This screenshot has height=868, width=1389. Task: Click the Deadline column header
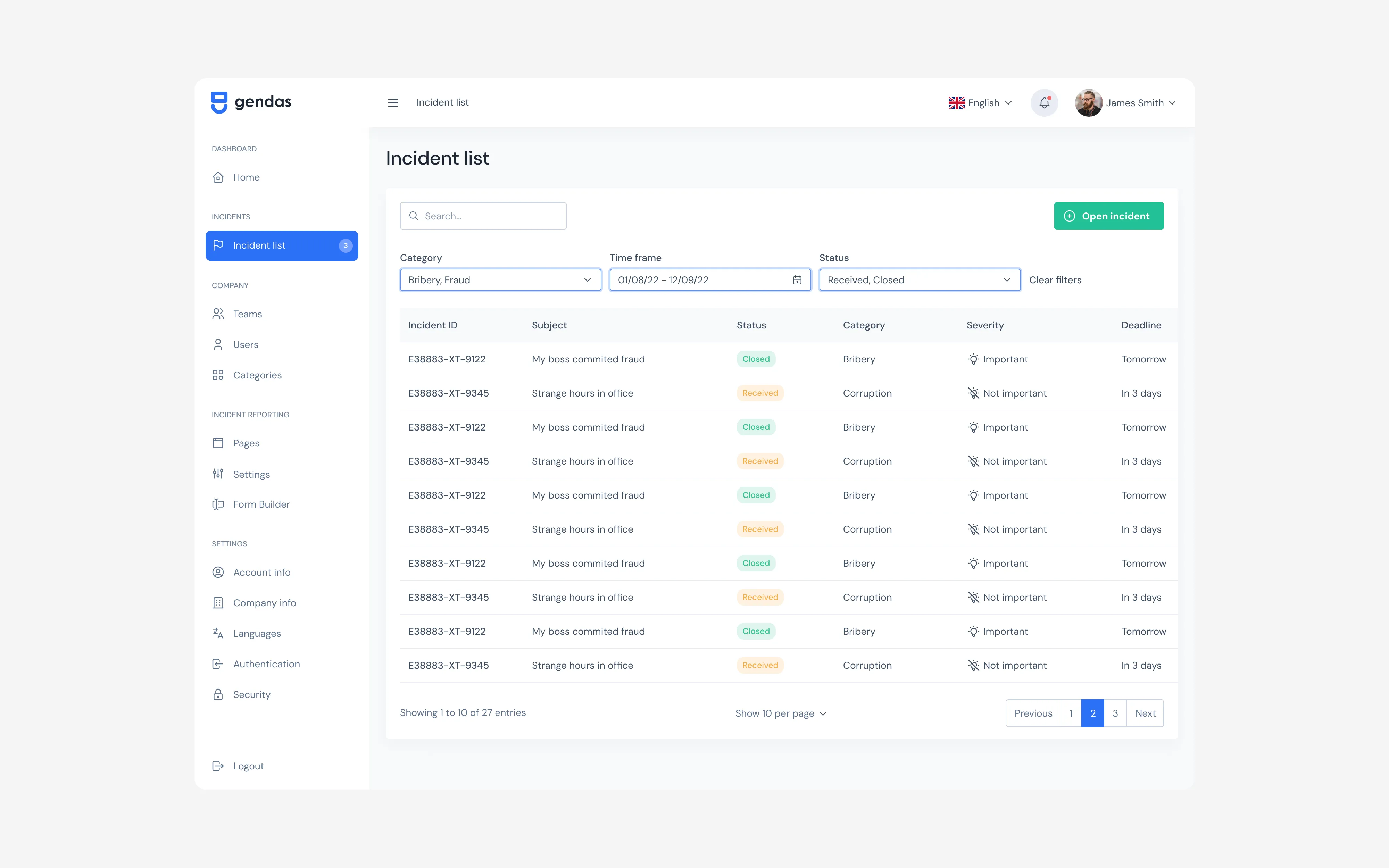(1141, 325)
